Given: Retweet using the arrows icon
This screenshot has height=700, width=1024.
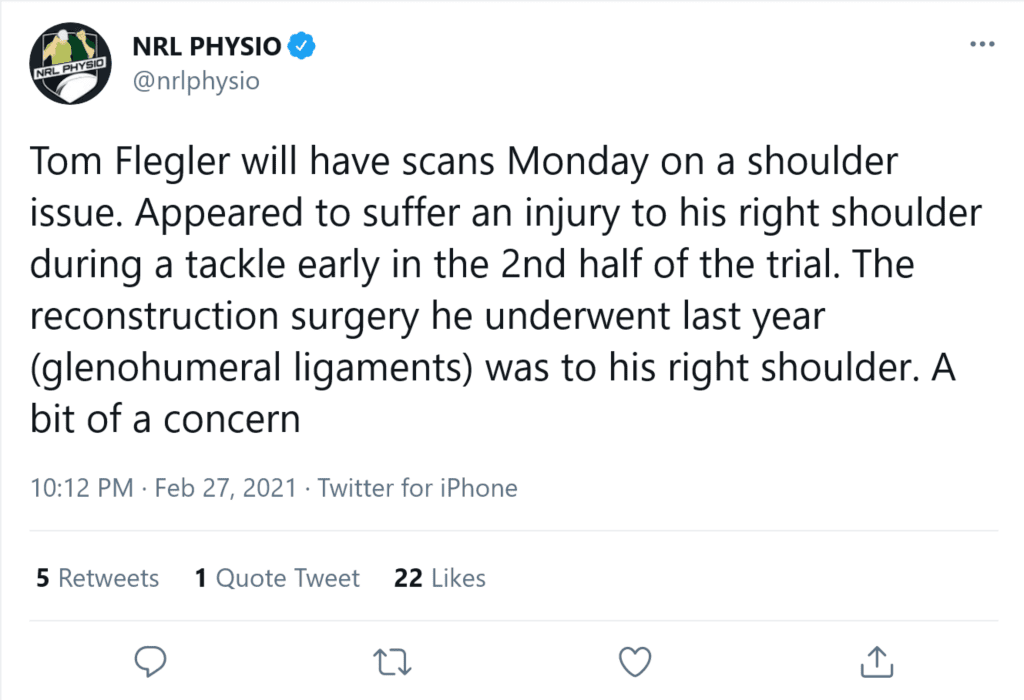Looking at the screenshot, I should [x=392, y=661].
